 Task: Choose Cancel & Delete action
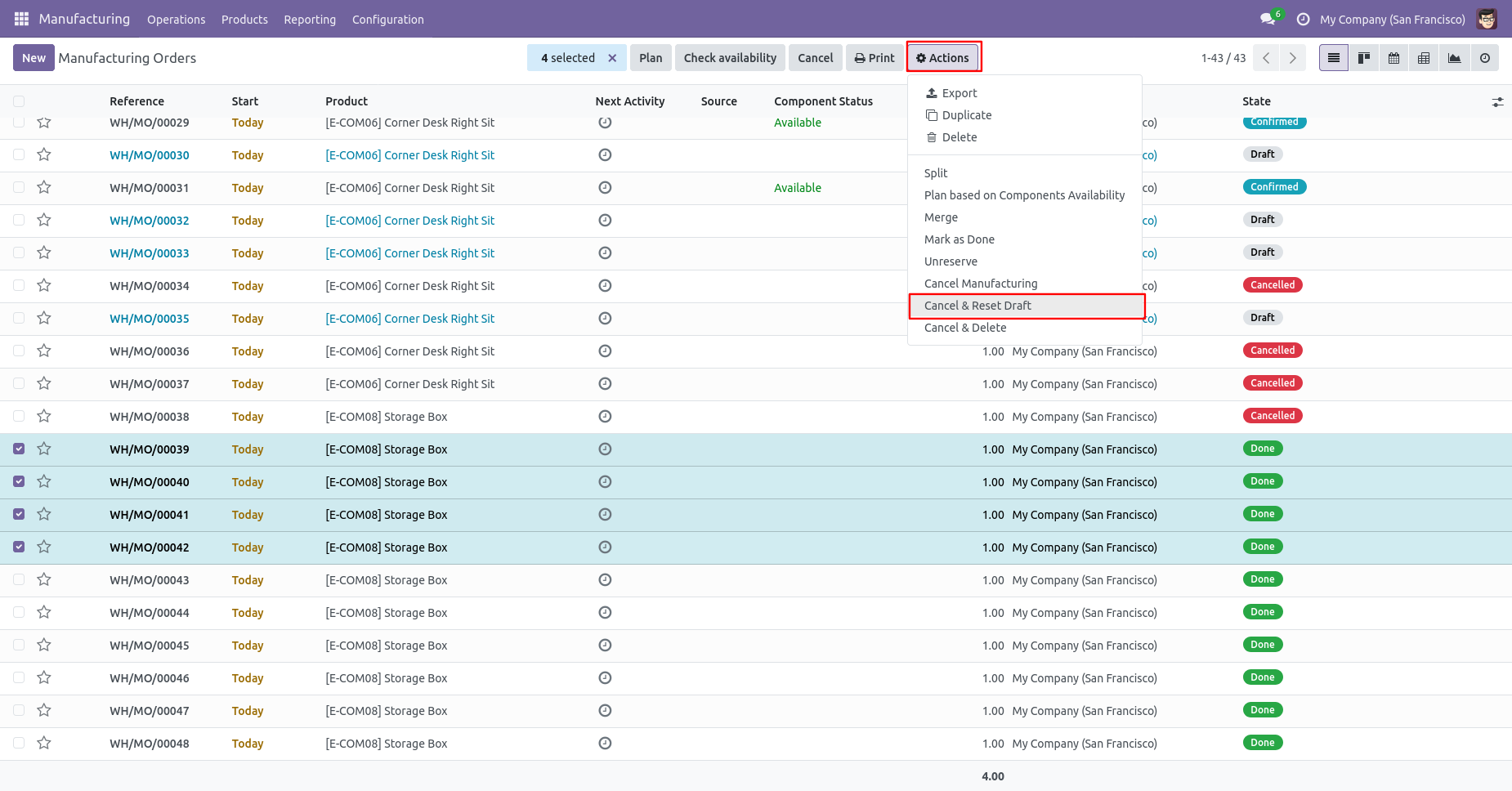pos(1025,328)
